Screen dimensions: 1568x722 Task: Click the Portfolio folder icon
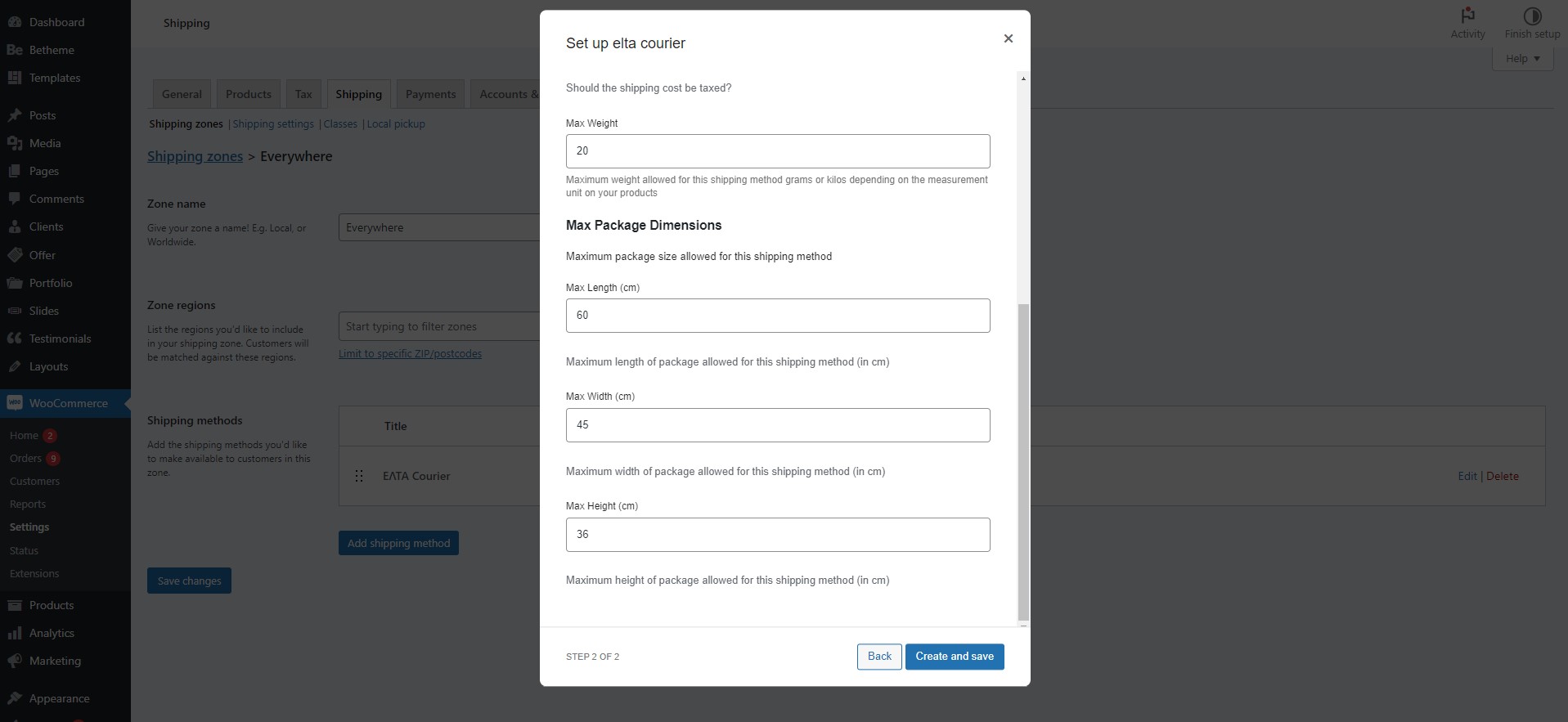point(14,283)
